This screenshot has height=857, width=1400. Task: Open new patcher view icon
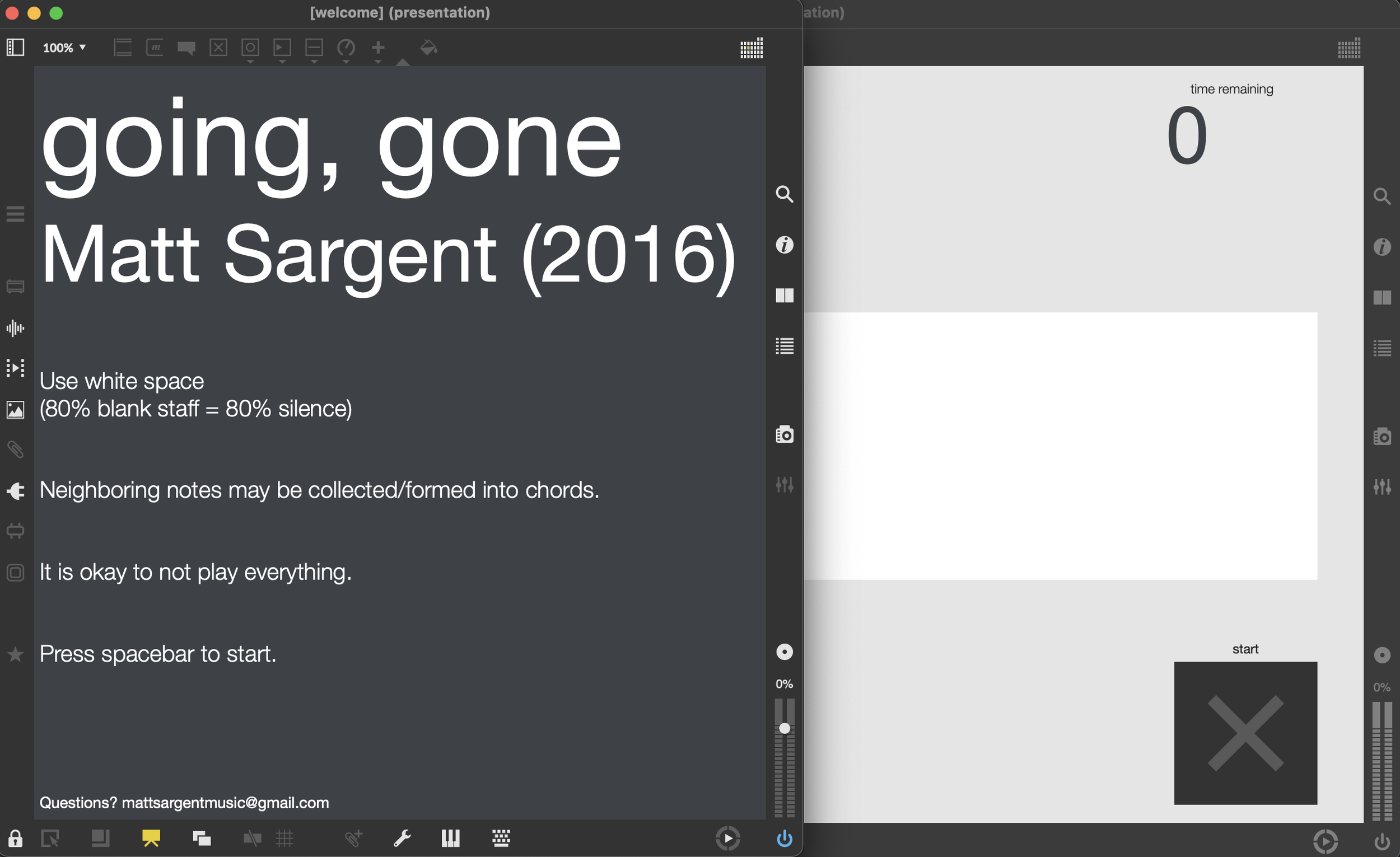(x=202, y=839)
